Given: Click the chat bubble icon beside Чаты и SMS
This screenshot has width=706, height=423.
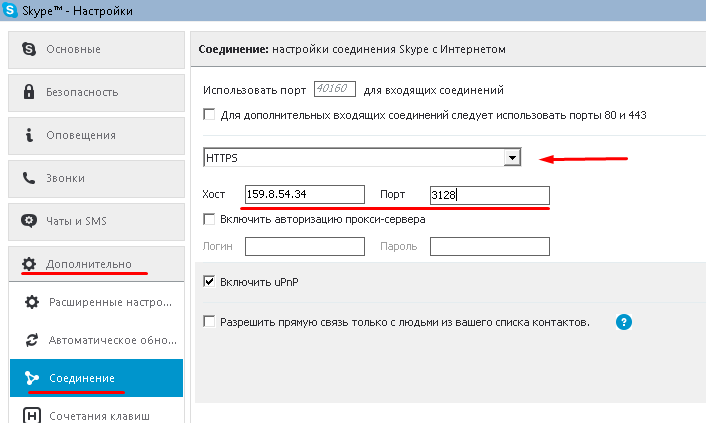Looking at the screenshot, I should (x=29, y=221).
